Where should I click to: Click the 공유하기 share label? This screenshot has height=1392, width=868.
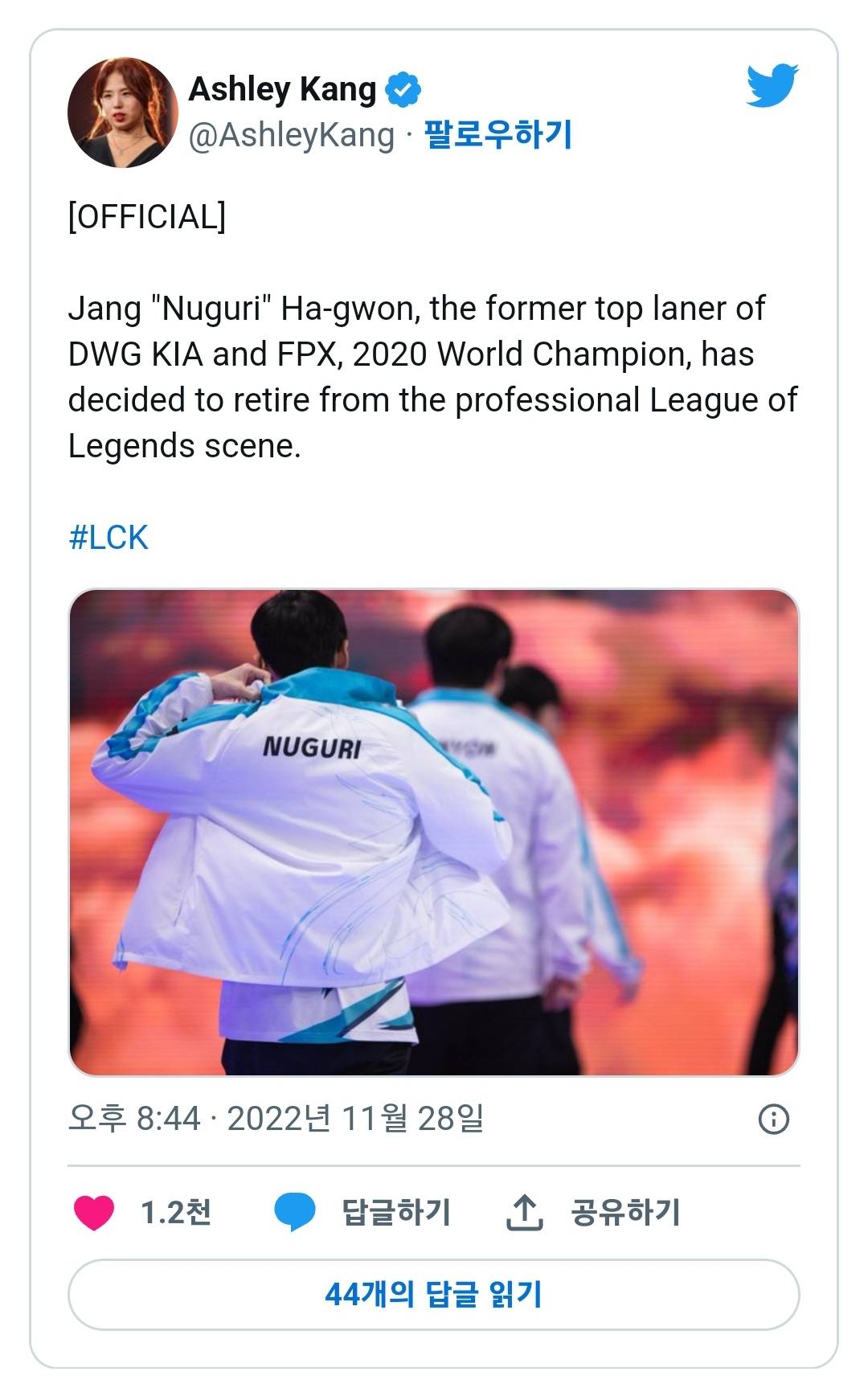tap(625, 1213)
